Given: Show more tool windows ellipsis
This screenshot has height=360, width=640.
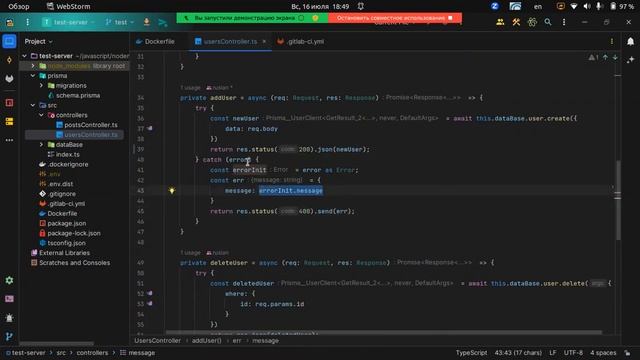Looking at the screenshot, I should (x=9, y=140).
